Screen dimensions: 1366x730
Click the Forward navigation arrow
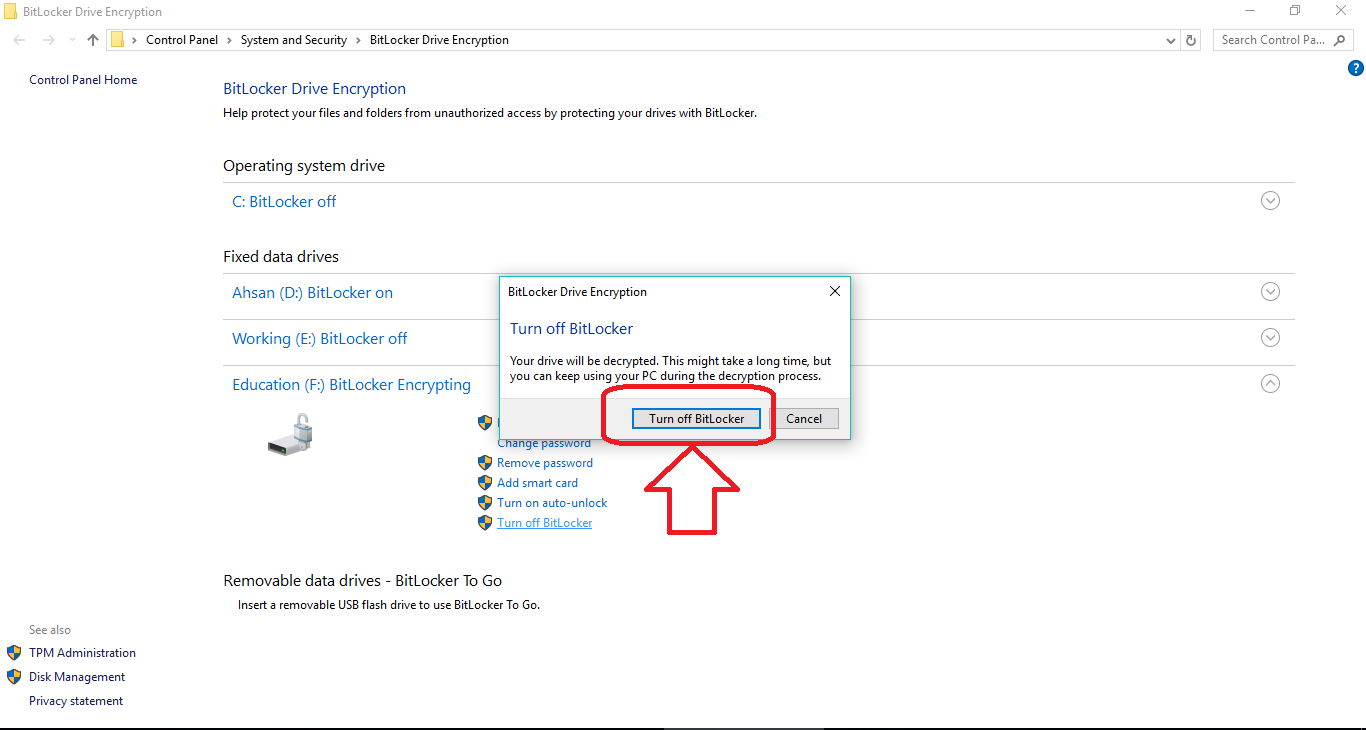click(48, 40)
